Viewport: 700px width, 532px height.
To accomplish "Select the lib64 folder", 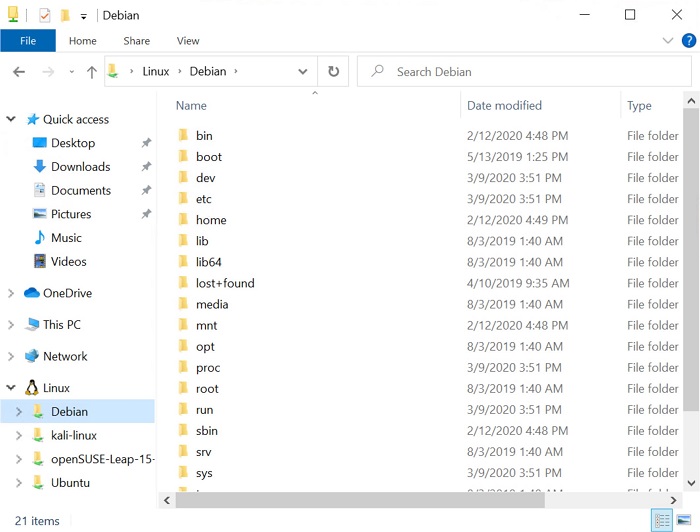I will tap(208, 262).
